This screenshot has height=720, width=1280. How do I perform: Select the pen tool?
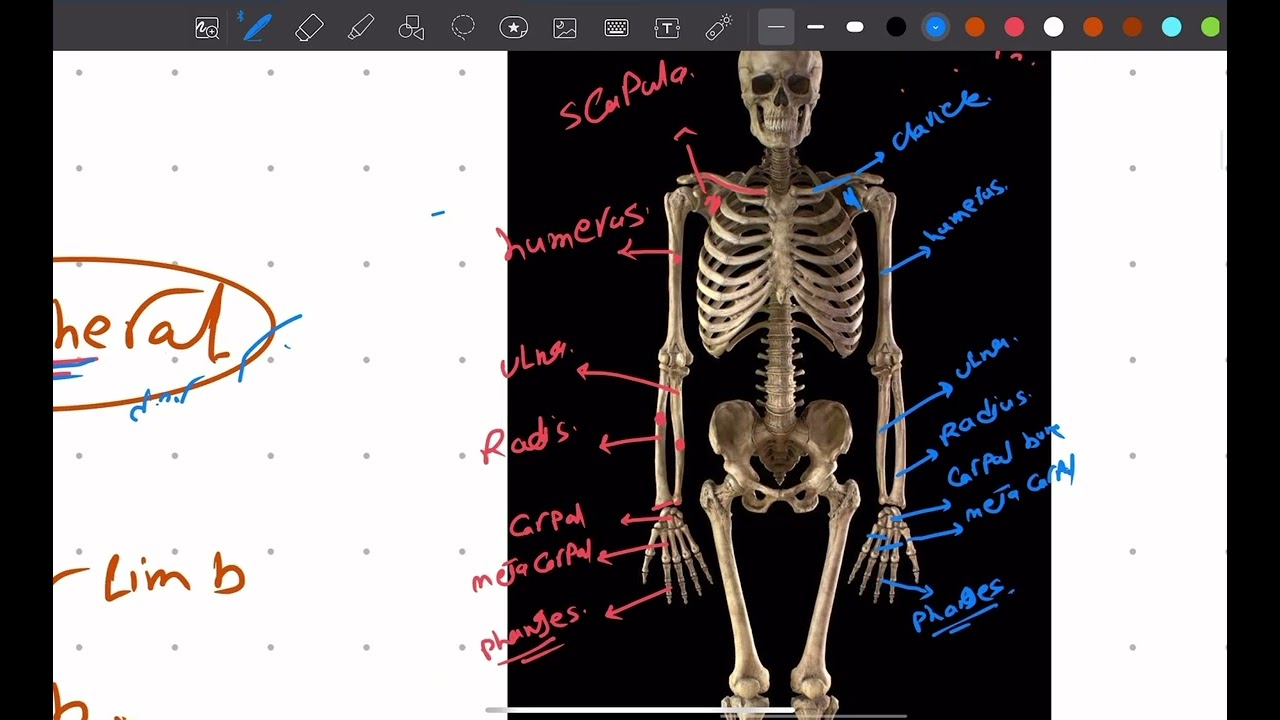[257, 27]
